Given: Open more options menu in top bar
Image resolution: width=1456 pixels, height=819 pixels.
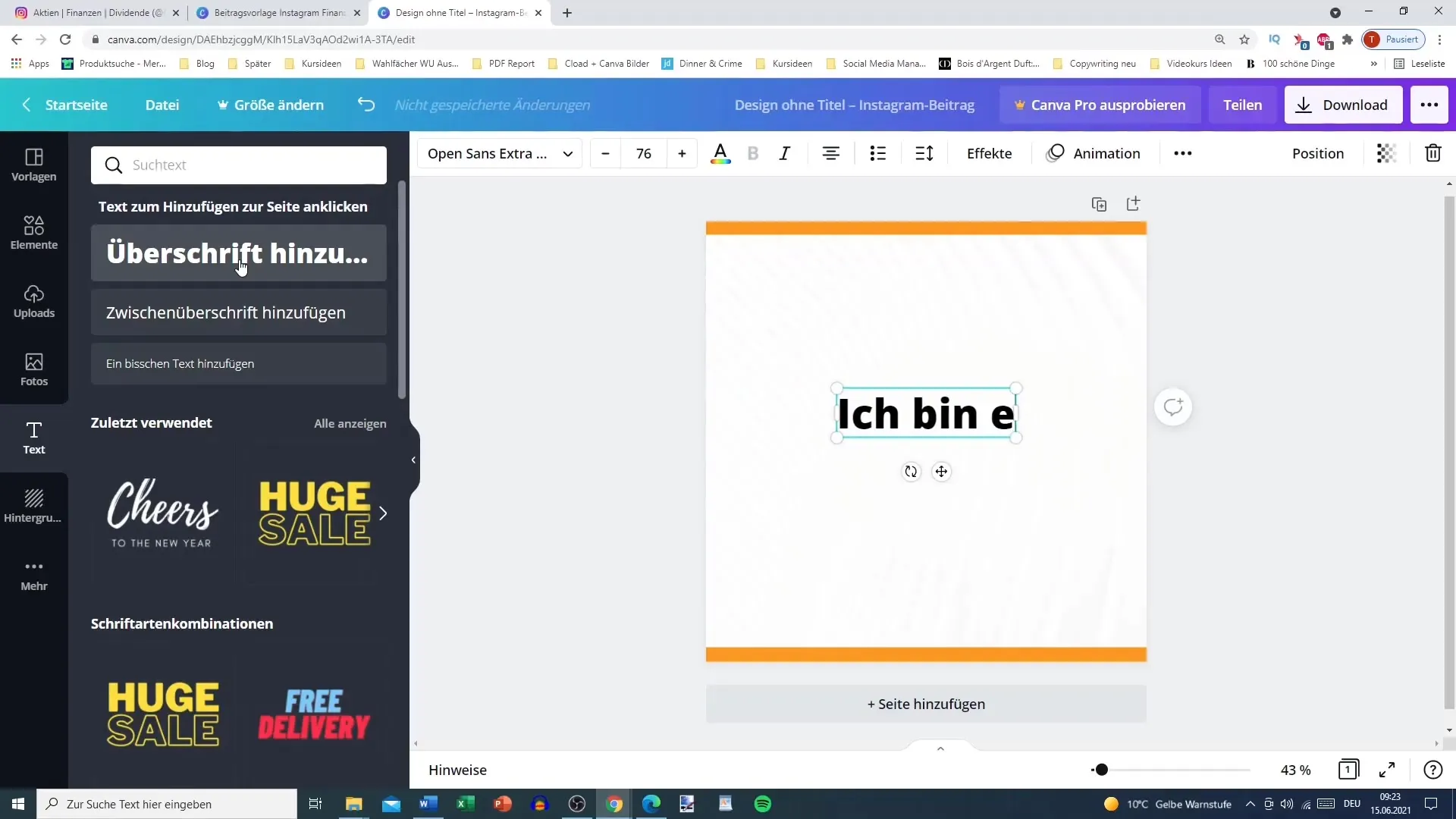Looking at the screenshot, I should pyautogui.click(x=1429, y=105).
